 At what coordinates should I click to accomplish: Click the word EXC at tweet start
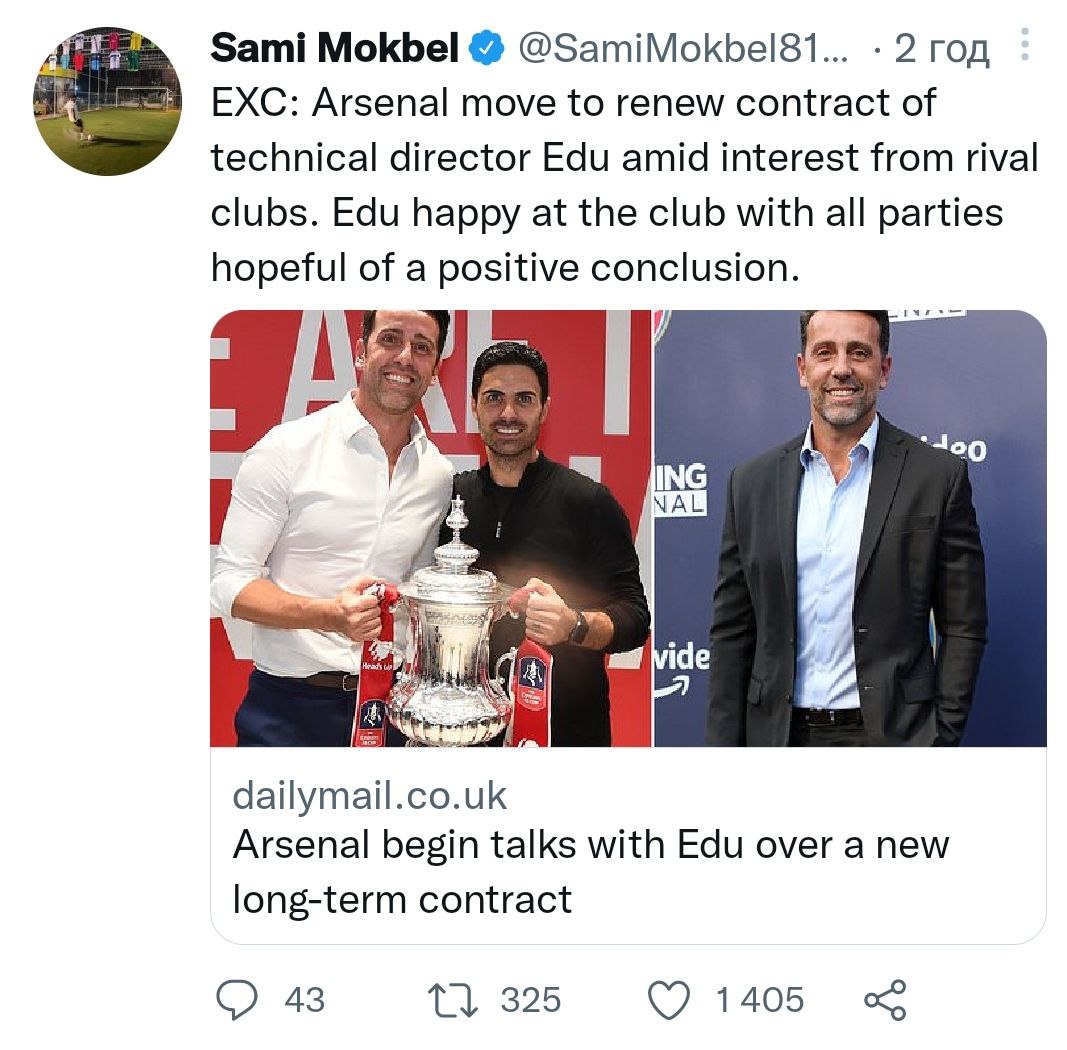(x=248, y=103)
